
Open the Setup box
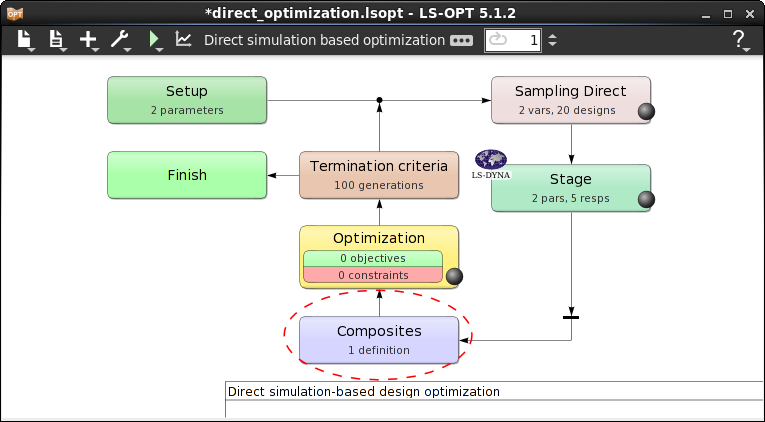click(187, 100)
